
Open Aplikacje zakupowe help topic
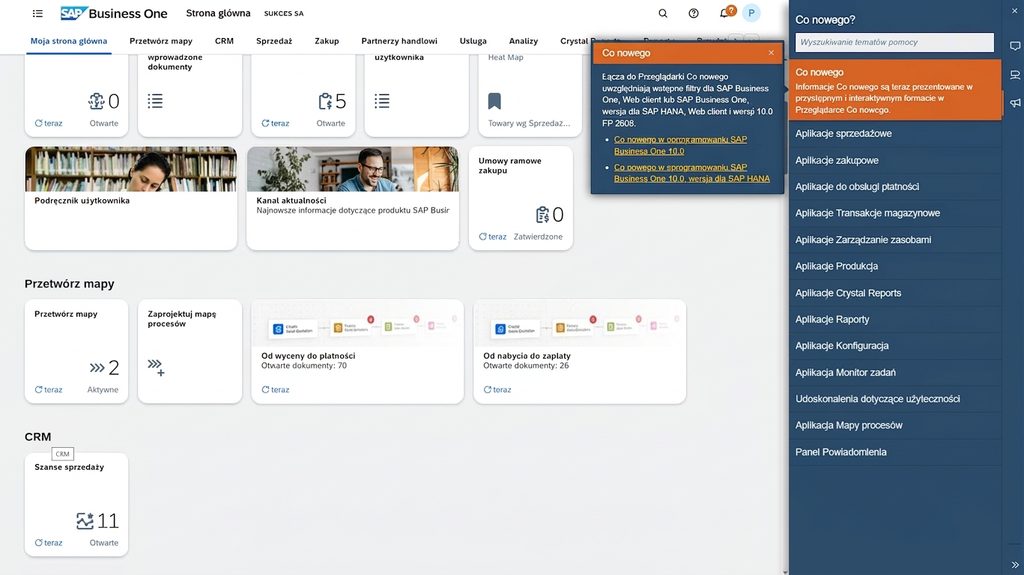895,160
